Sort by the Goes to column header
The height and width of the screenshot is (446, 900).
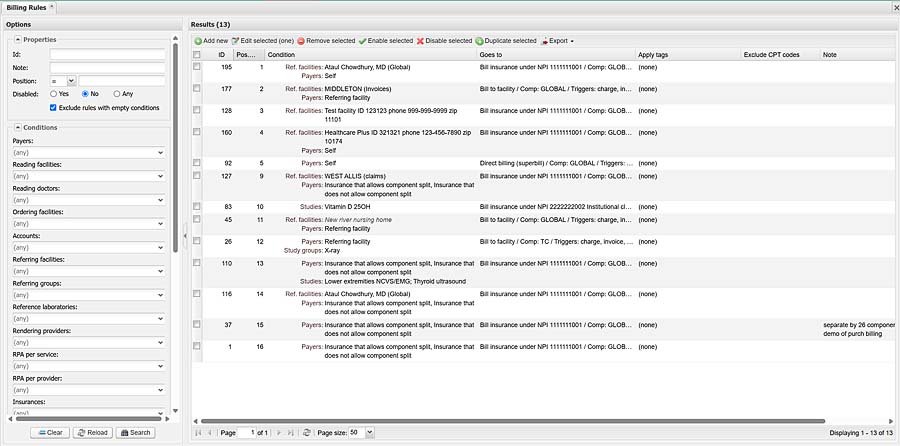coord(554,54)
